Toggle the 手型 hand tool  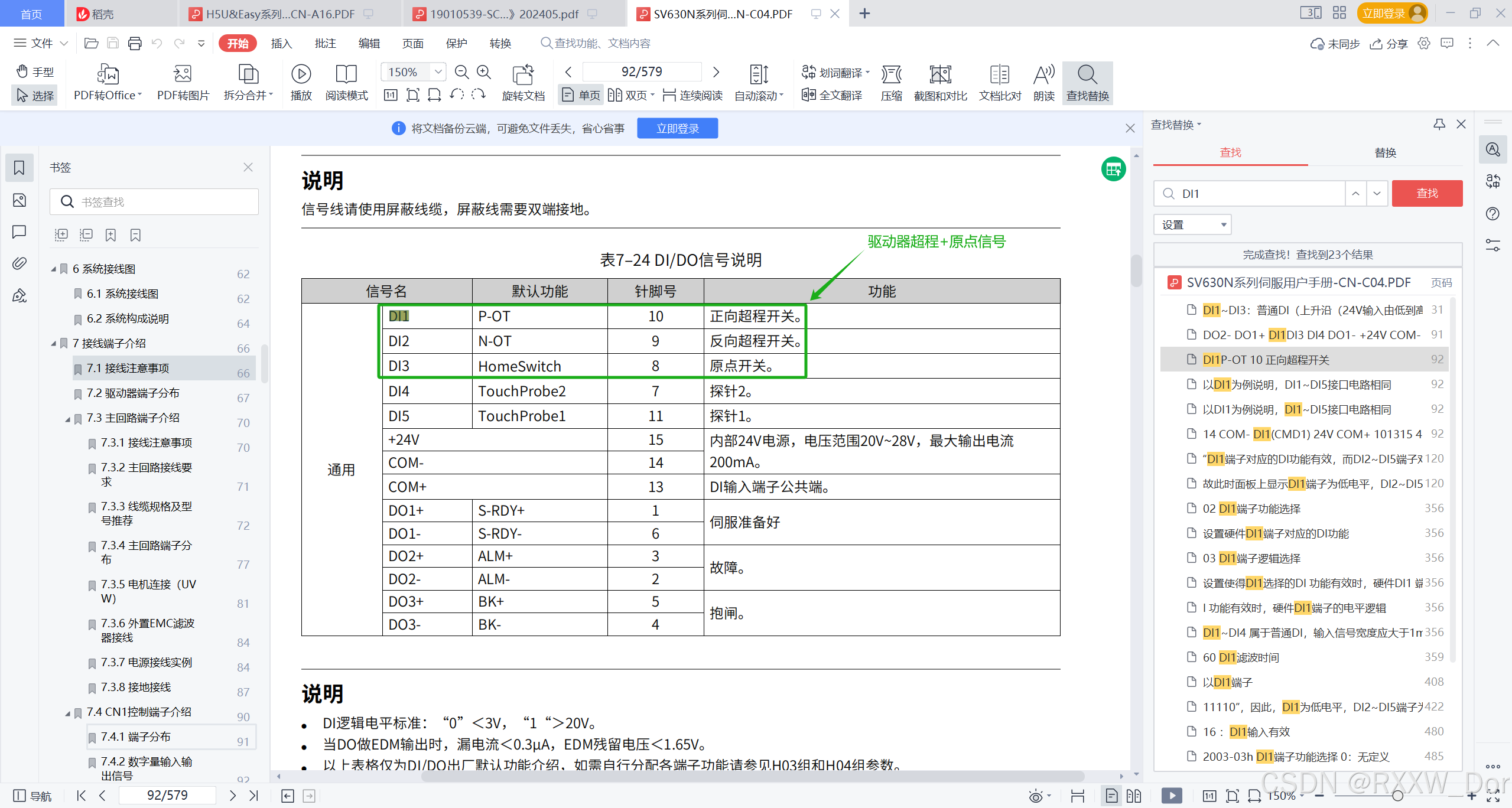(x=35, y=71)
